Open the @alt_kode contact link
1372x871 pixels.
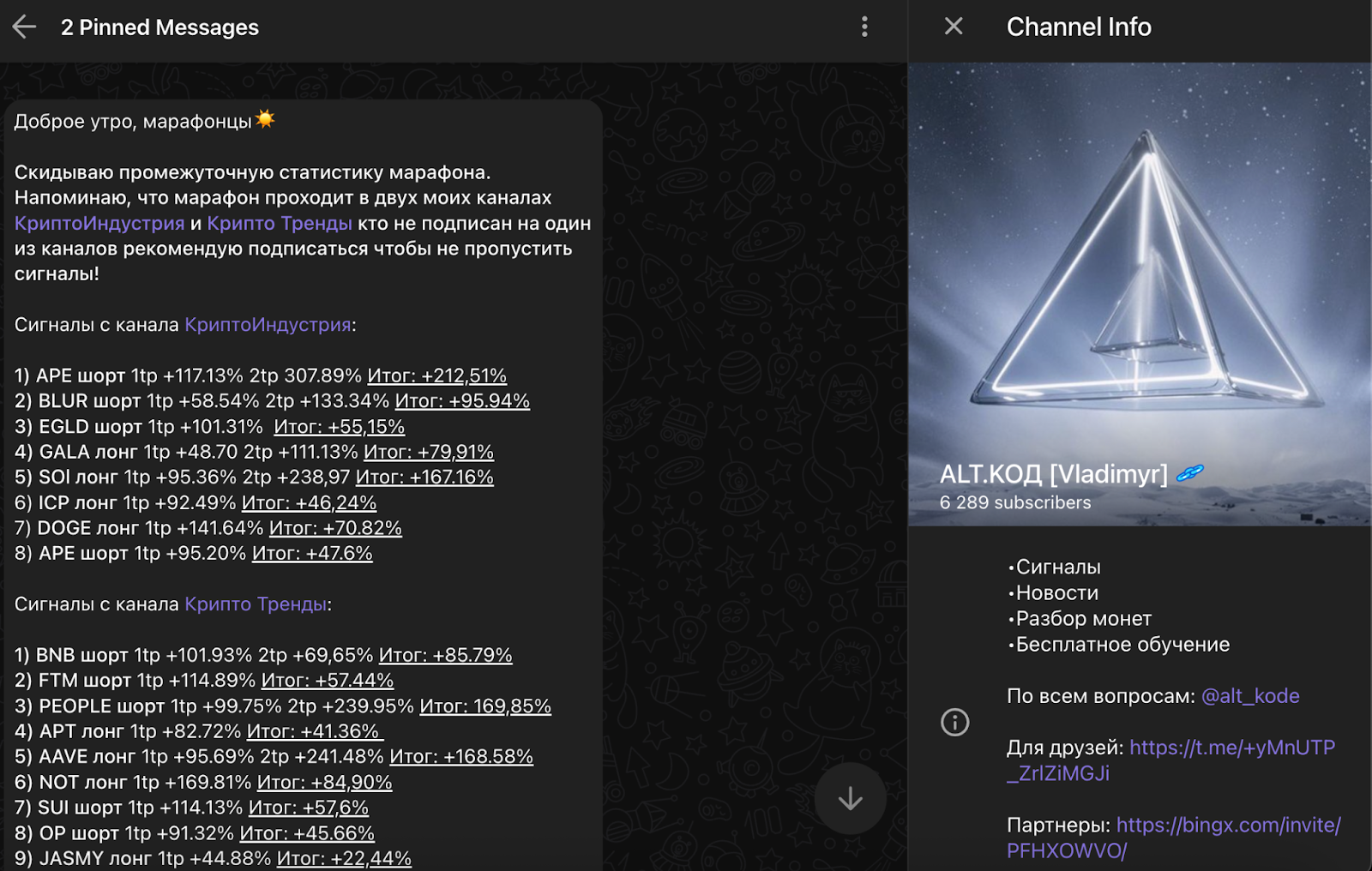pyautogui.click(x=1250, y=696)
